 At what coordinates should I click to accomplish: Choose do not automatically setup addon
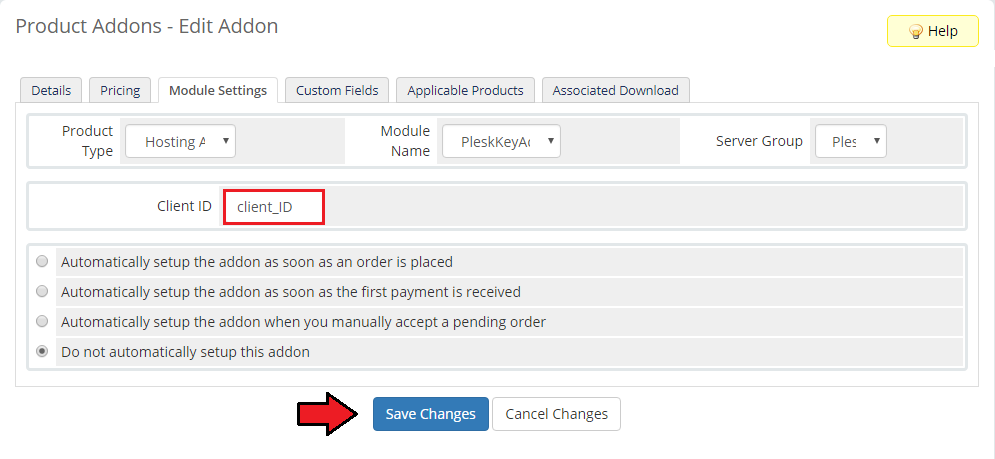click(x=42, y=351)
